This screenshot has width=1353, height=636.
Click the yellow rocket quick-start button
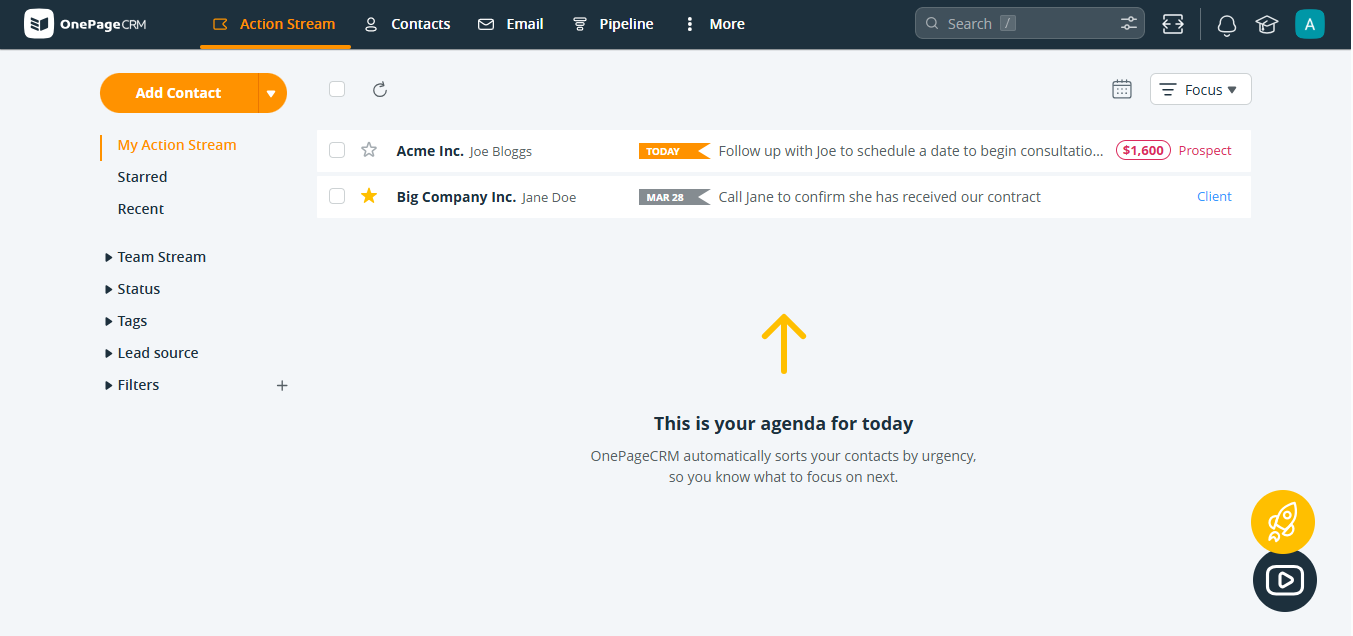click(x=1283, y=522)
